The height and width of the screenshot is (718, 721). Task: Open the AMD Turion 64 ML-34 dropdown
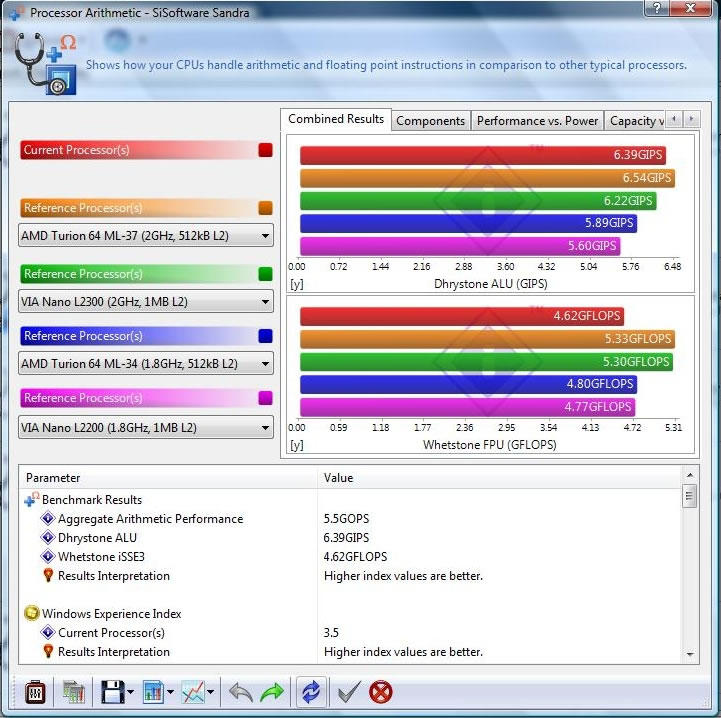pyautogui.click(x=146, y=364)
